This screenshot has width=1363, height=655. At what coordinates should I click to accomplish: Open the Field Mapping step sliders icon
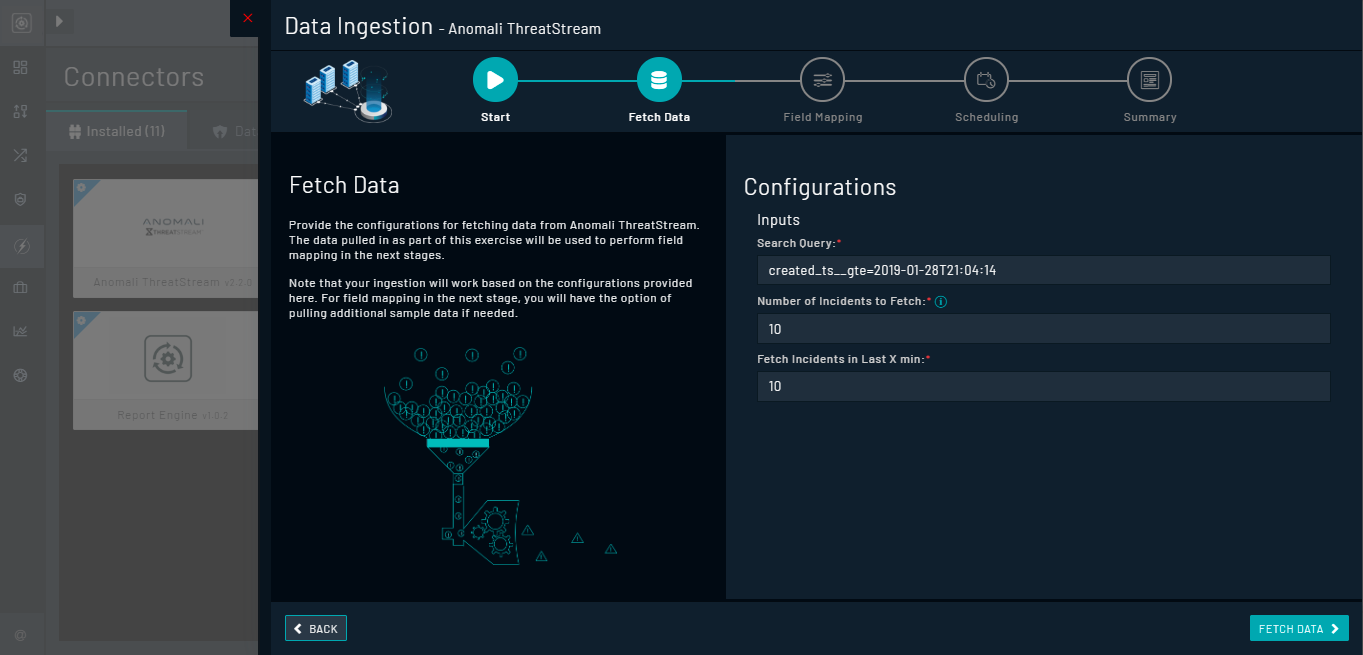pyautogui.click(x=823, y=80)
